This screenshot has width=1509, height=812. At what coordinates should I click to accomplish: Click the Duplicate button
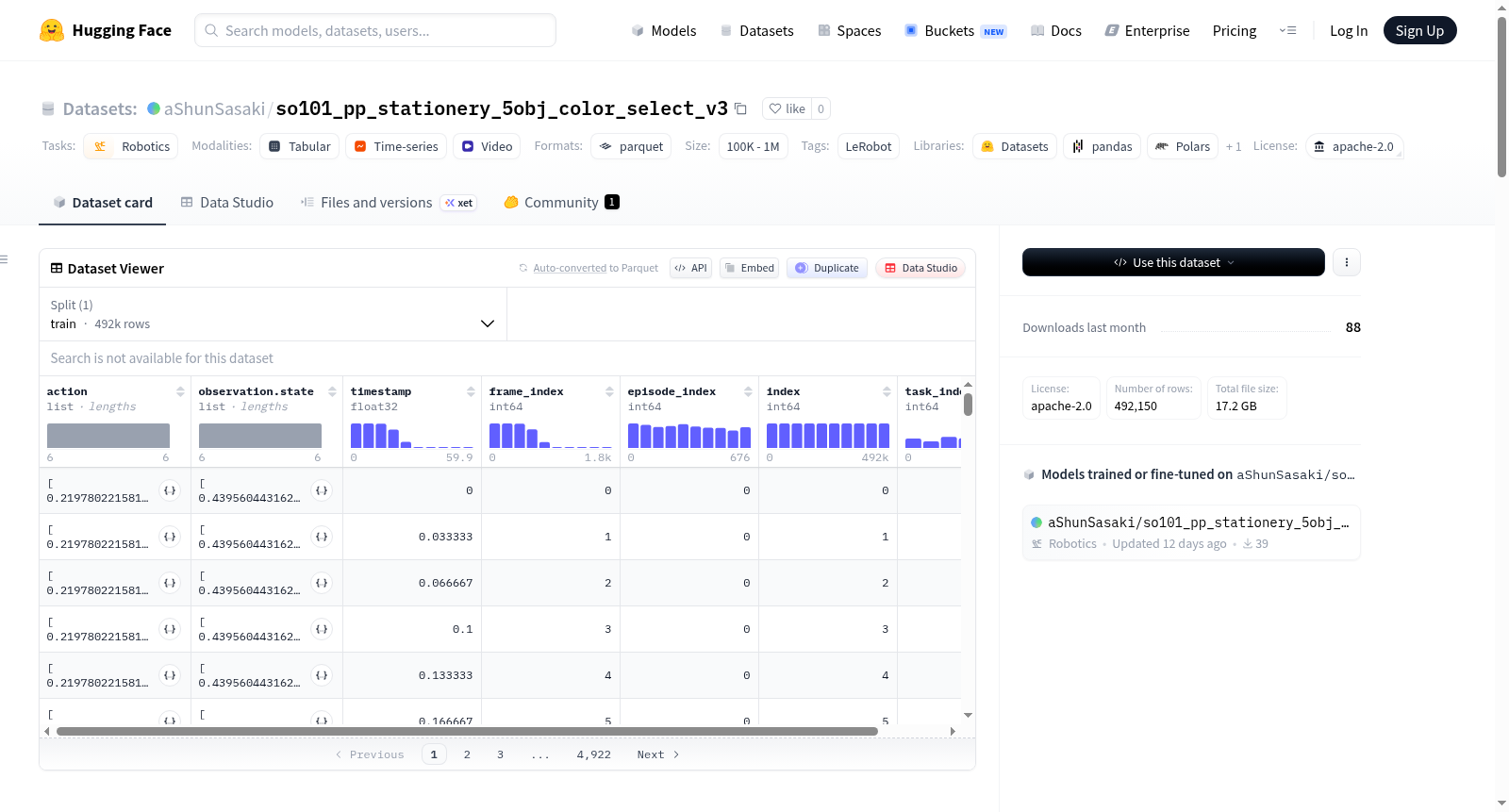tap(827, 268)
